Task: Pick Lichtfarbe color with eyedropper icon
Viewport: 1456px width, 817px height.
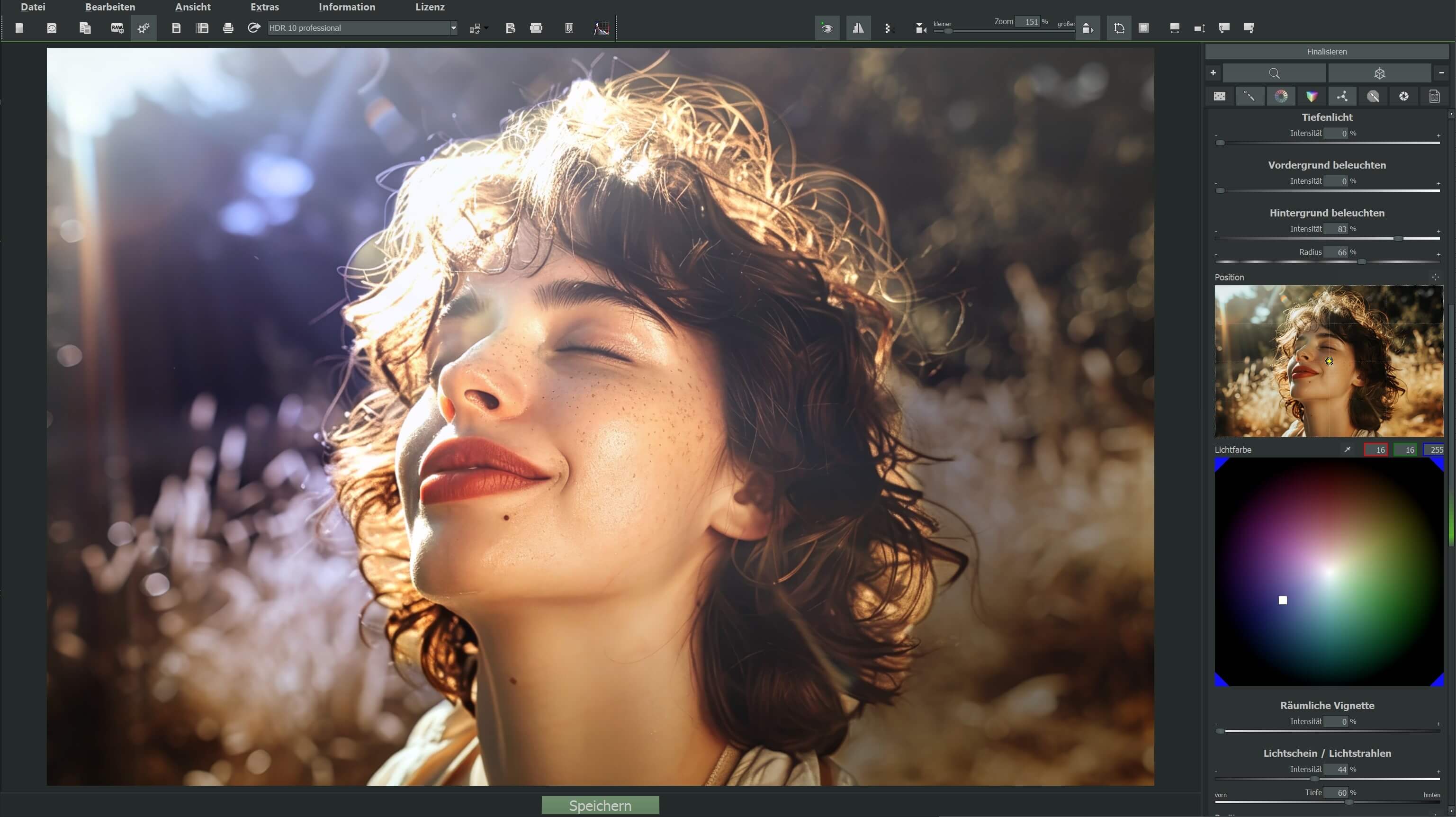Action: coord(1348,450)
